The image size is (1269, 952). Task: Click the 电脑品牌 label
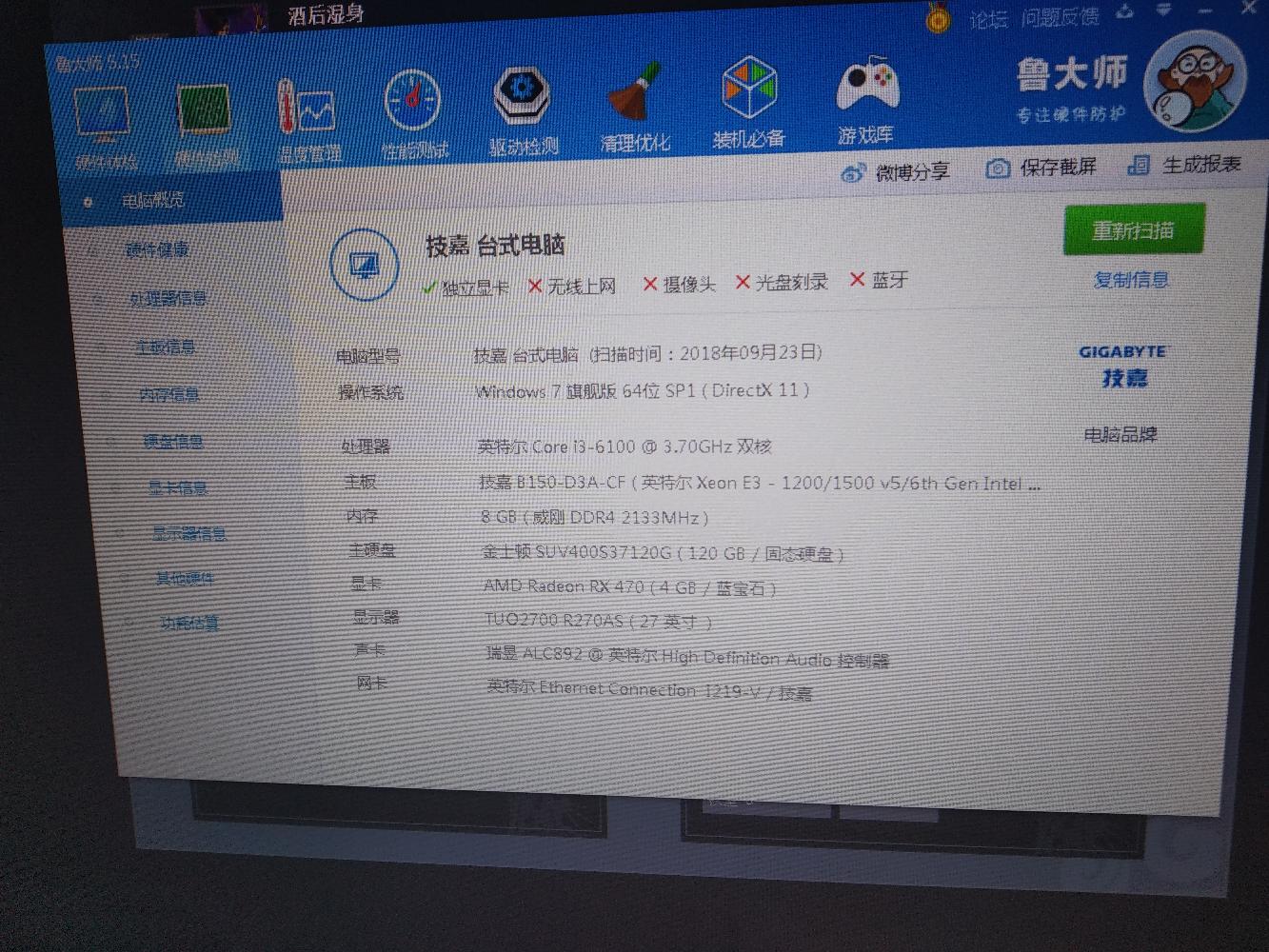pos(1120,435)
